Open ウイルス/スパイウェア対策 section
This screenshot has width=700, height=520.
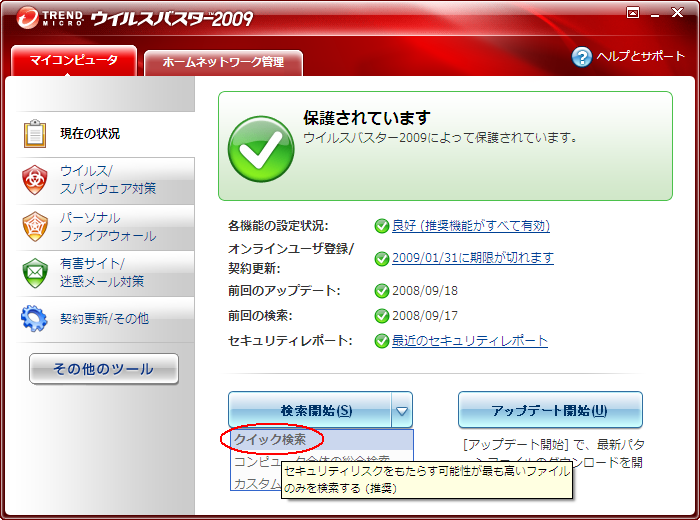pyautogui.click(x=105, y=180)
